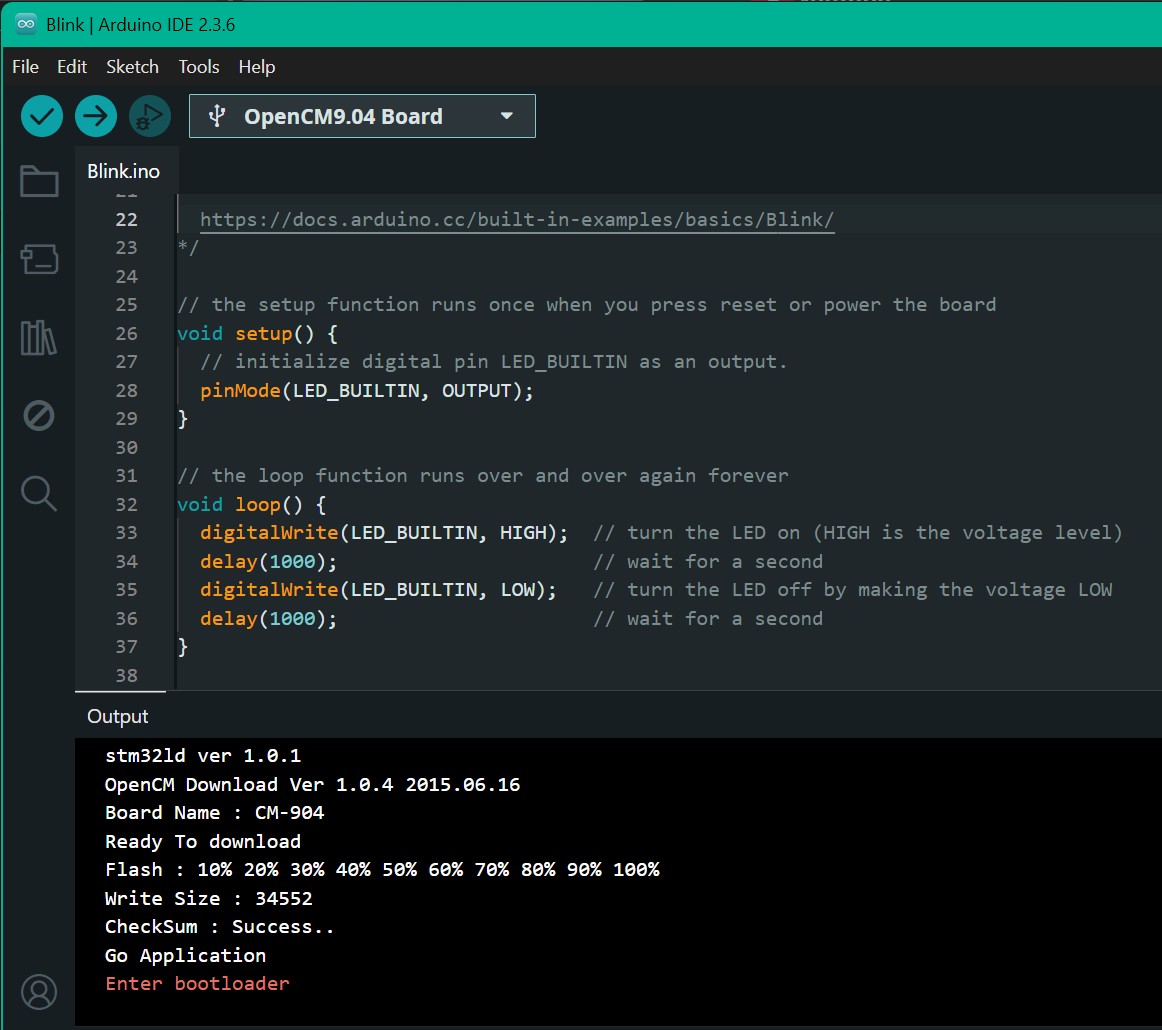Click the Arduino IDE logo in the title bar
This screenshot has width=1162, height=1030.
pyautogui.click(x=26, y=24)
